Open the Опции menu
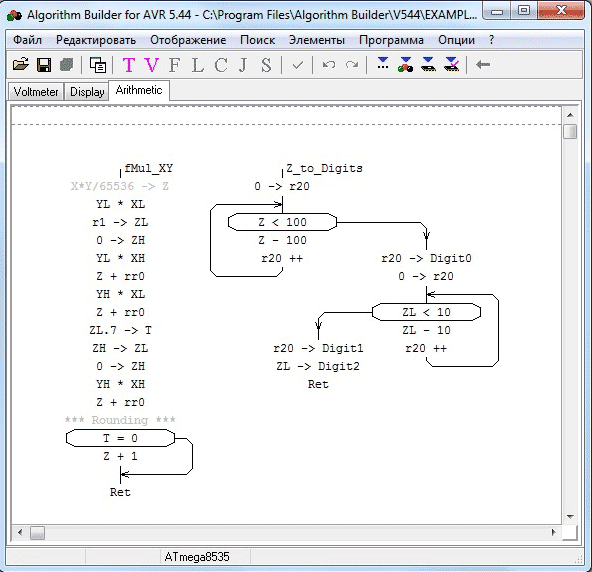Image resolution: width=592 pixels, height=572 pixels. [x=456, y=40]
